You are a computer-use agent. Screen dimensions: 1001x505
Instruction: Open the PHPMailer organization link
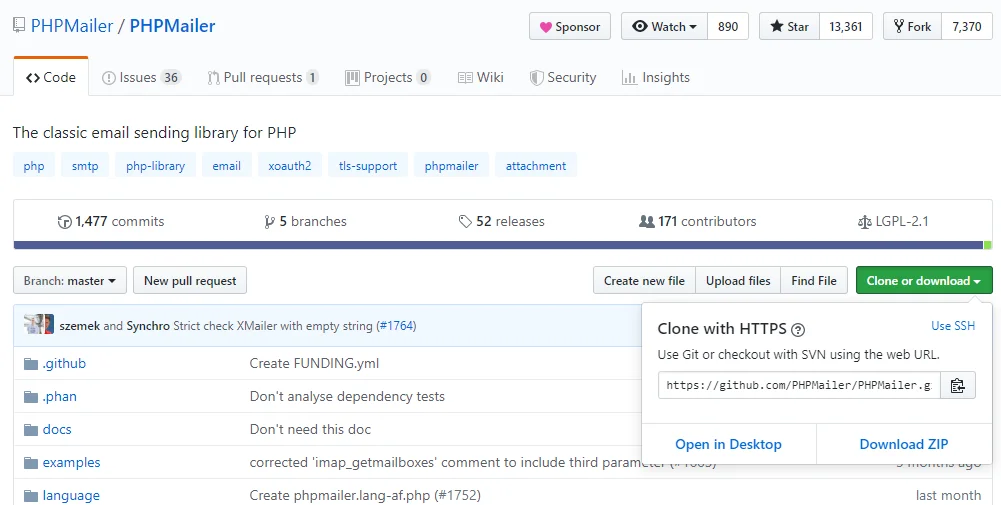[x=72, y=26]
